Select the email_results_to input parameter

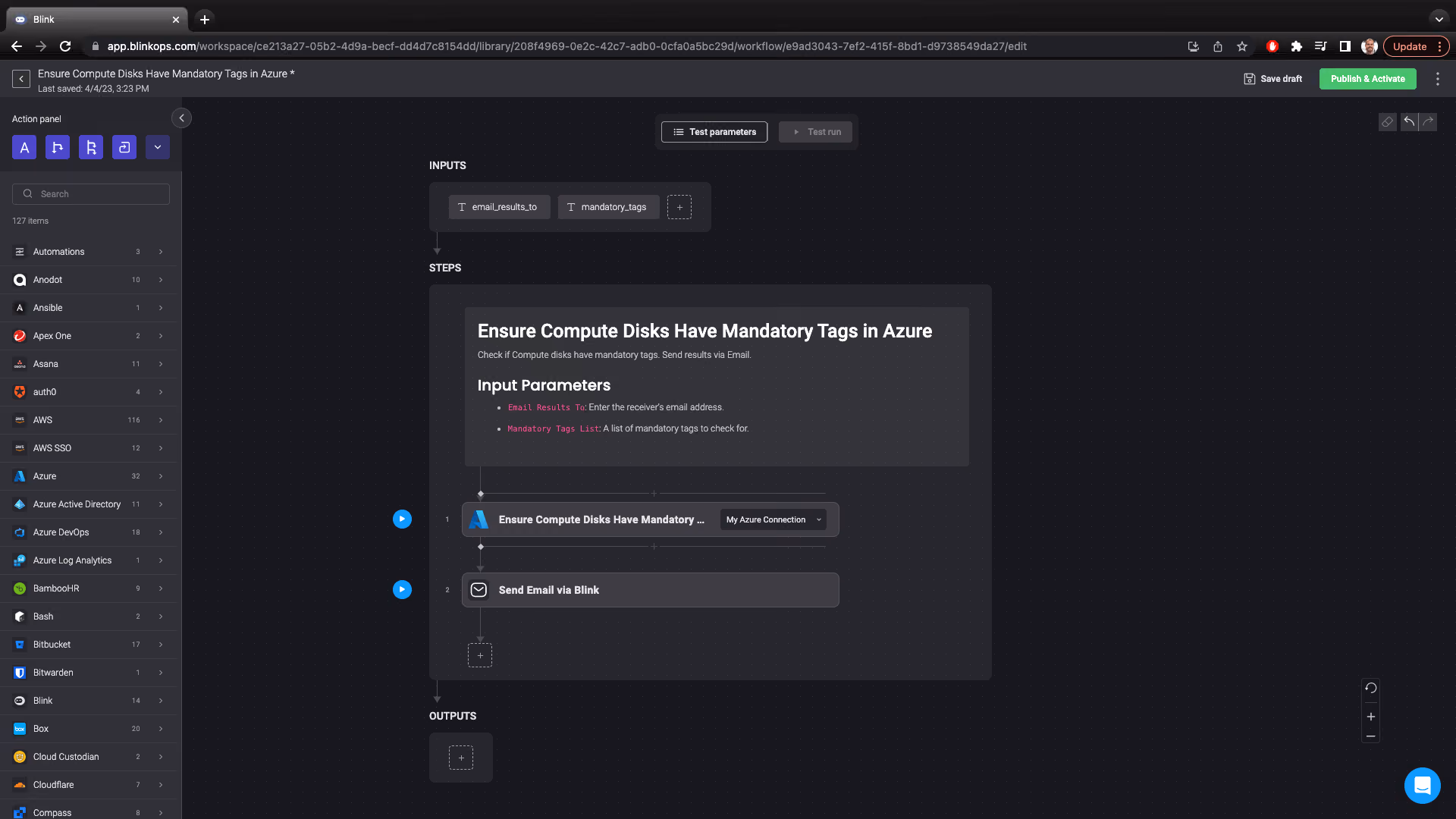(499, 207)
